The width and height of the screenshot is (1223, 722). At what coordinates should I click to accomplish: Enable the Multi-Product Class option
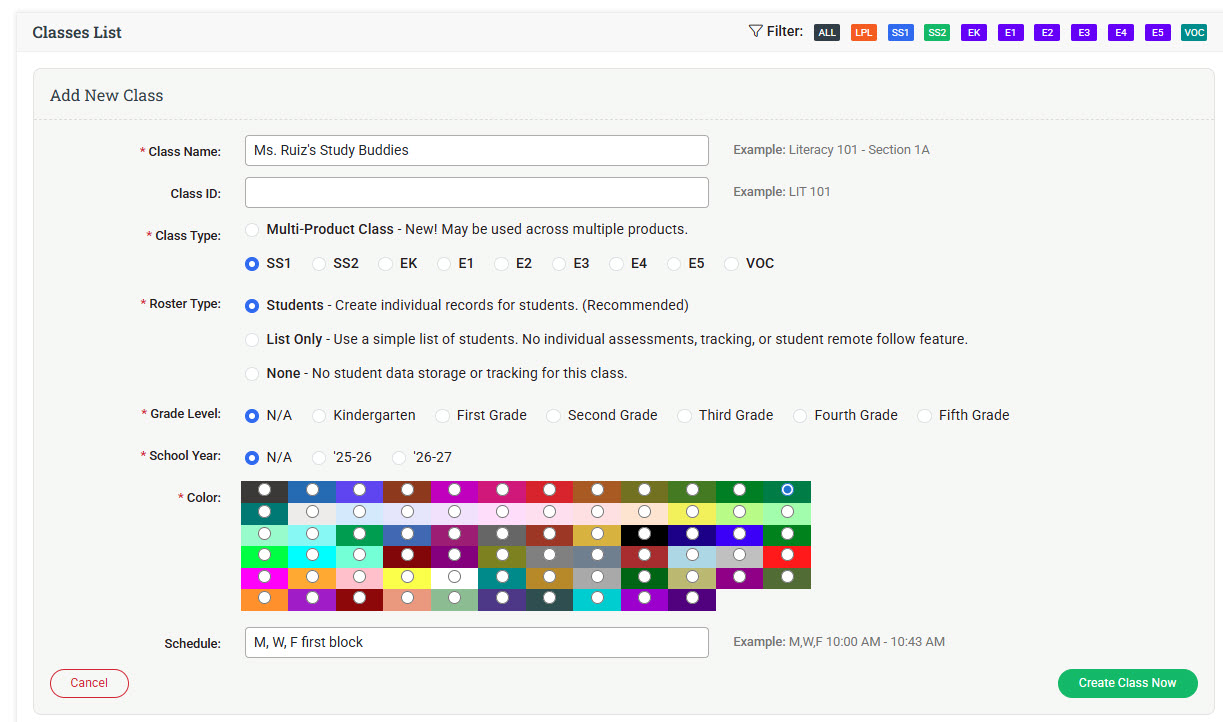coord(252,229)
